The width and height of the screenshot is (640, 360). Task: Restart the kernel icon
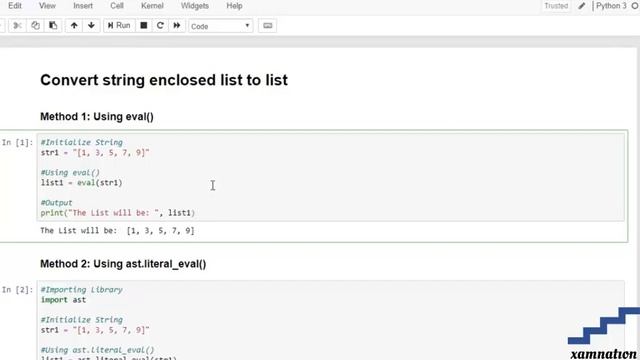[160, 26]
